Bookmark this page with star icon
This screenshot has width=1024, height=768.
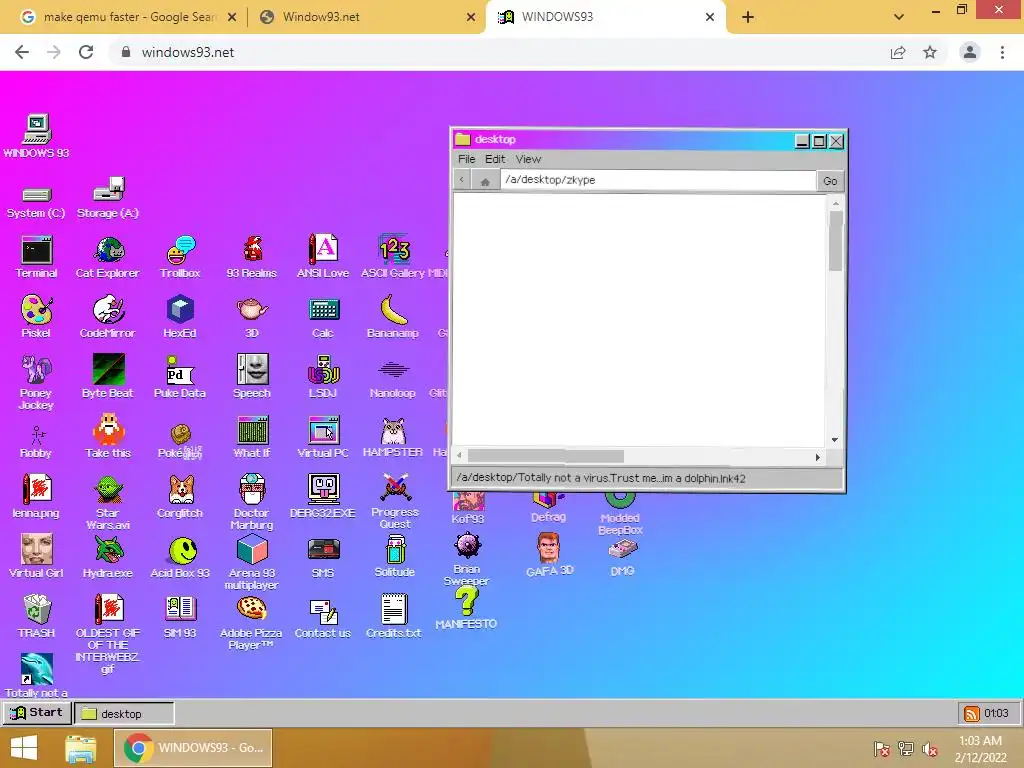coord(930,52)
